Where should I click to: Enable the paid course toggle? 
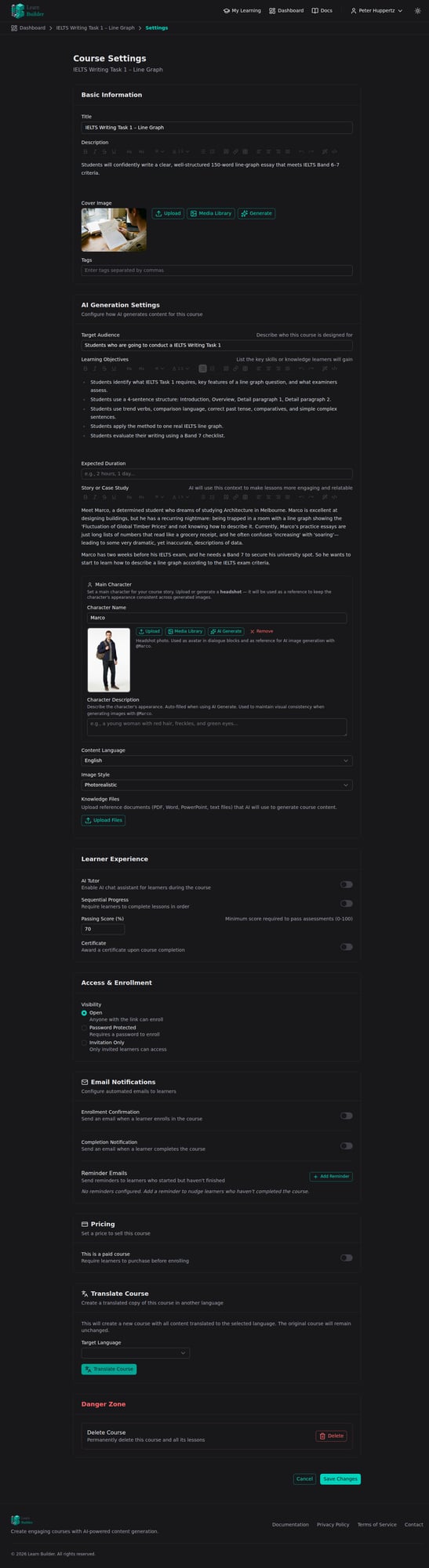pyautogui.click(x=347, y=1258)
